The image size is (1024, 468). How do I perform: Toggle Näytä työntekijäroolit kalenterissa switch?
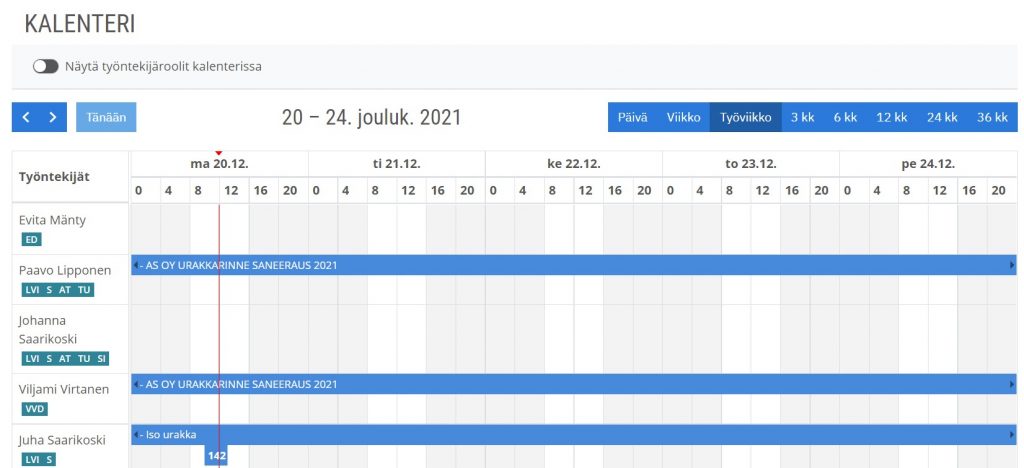pos(46,67)
